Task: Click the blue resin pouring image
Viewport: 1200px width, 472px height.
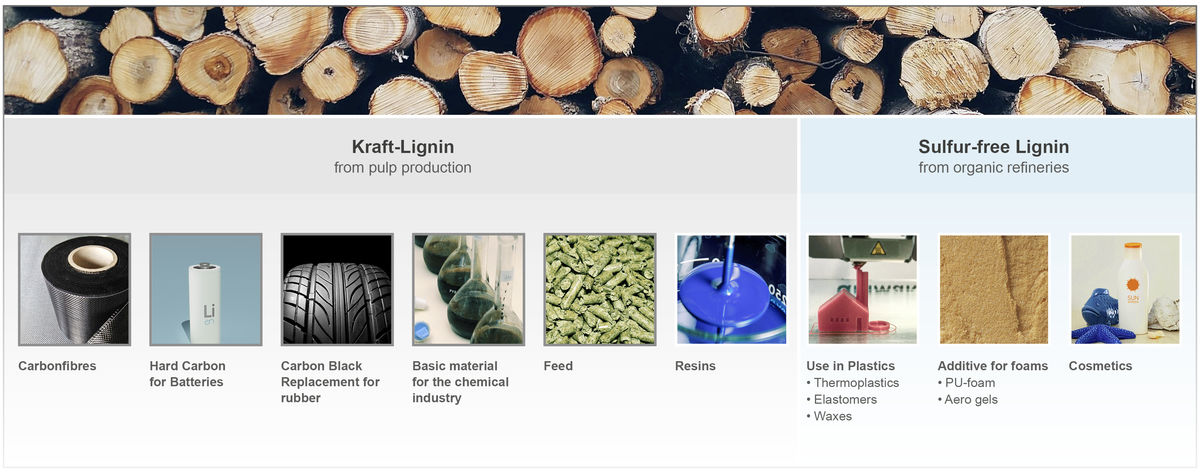Action: tap(731, 290)
